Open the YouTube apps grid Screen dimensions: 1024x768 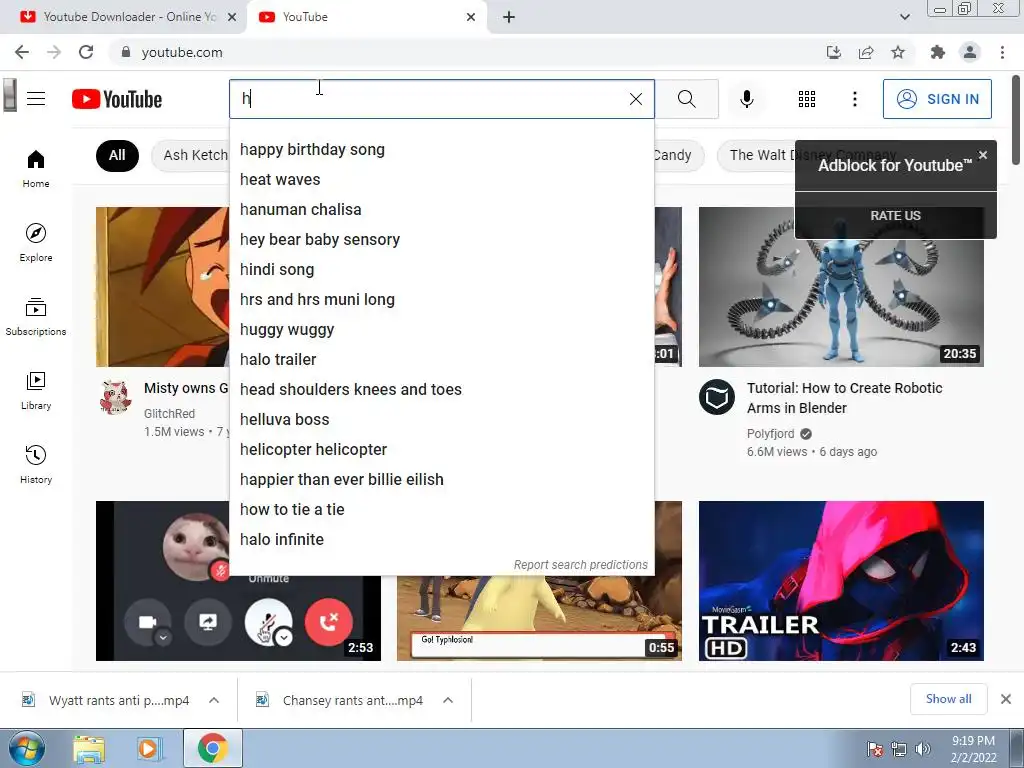(807, 99)
